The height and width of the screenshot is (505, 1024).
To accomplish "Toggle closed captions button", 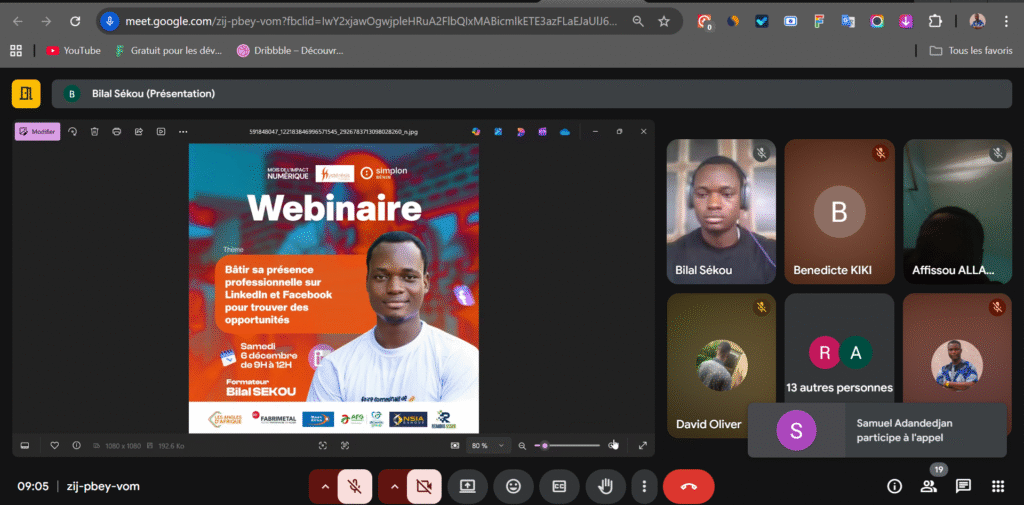I will pos(559,486).
